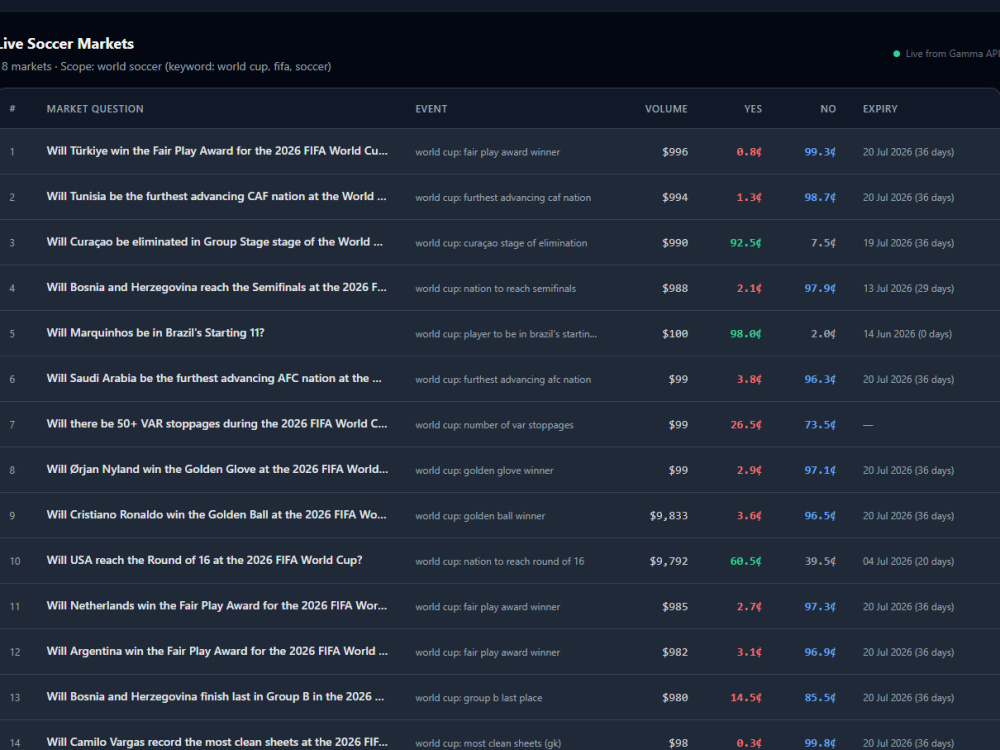Sort by the No price column header
The height and width of the screenshot is (750, 1000).
pyautogui.click(x=828, y=109)
